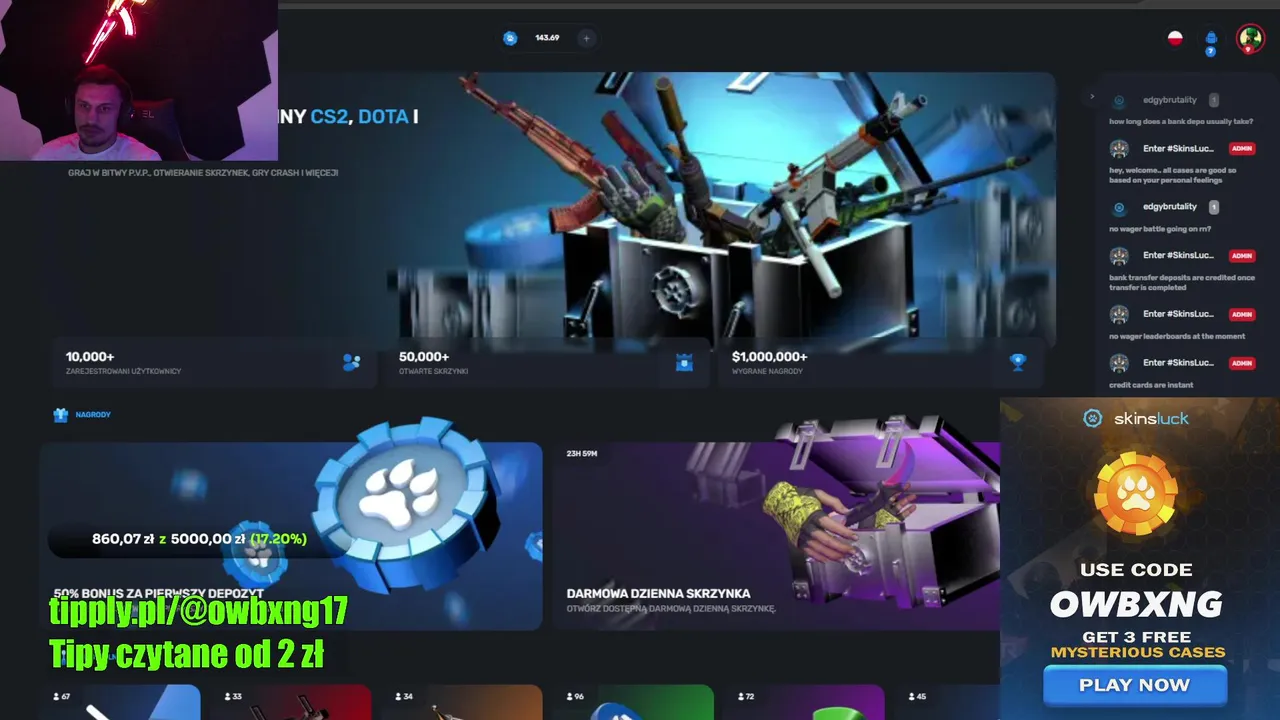Click the registered users icon by 10,000+
The width and height of the screenshot is (1280, 720).
pyautogui.click(x=351, y=362)
